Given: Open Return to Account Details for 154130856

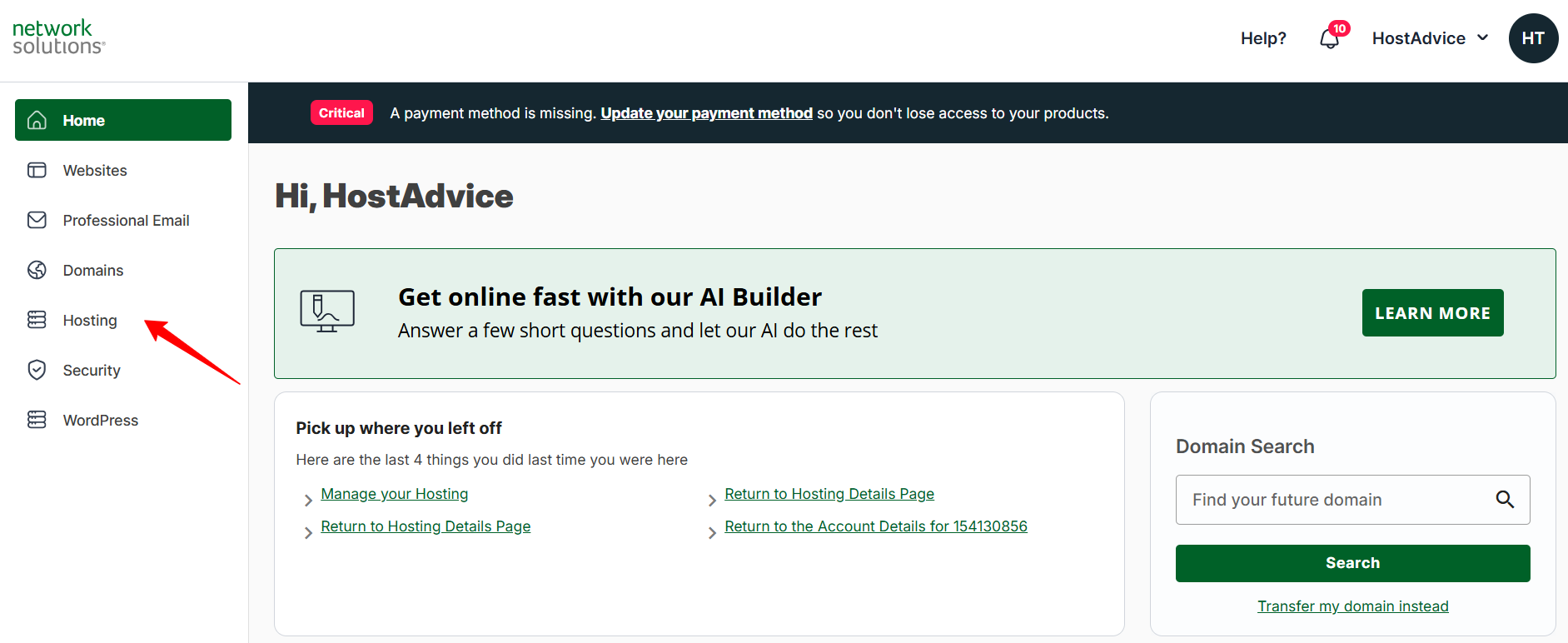Looking at the screenshot, I should point(876,526).
